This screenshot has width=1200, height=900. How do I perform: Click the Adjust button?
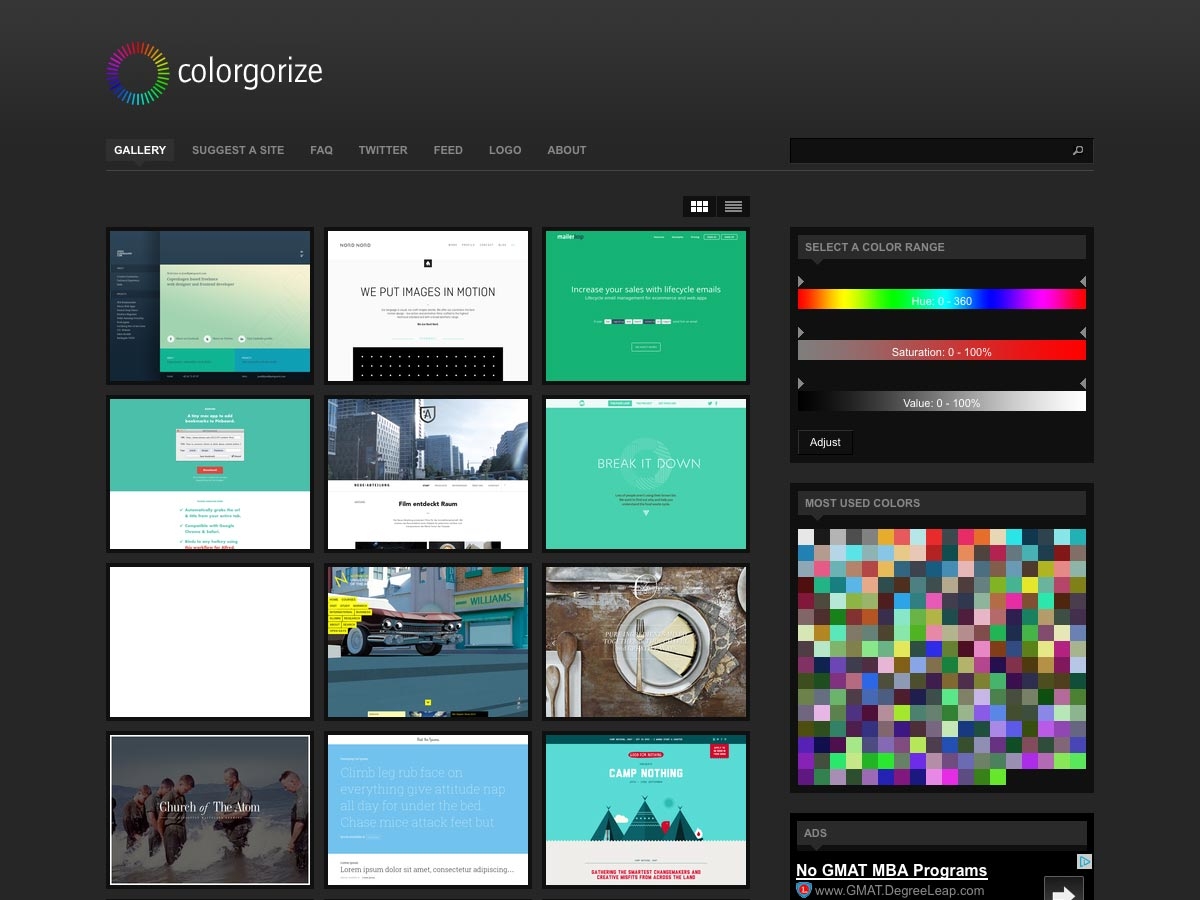pos(825,442)
